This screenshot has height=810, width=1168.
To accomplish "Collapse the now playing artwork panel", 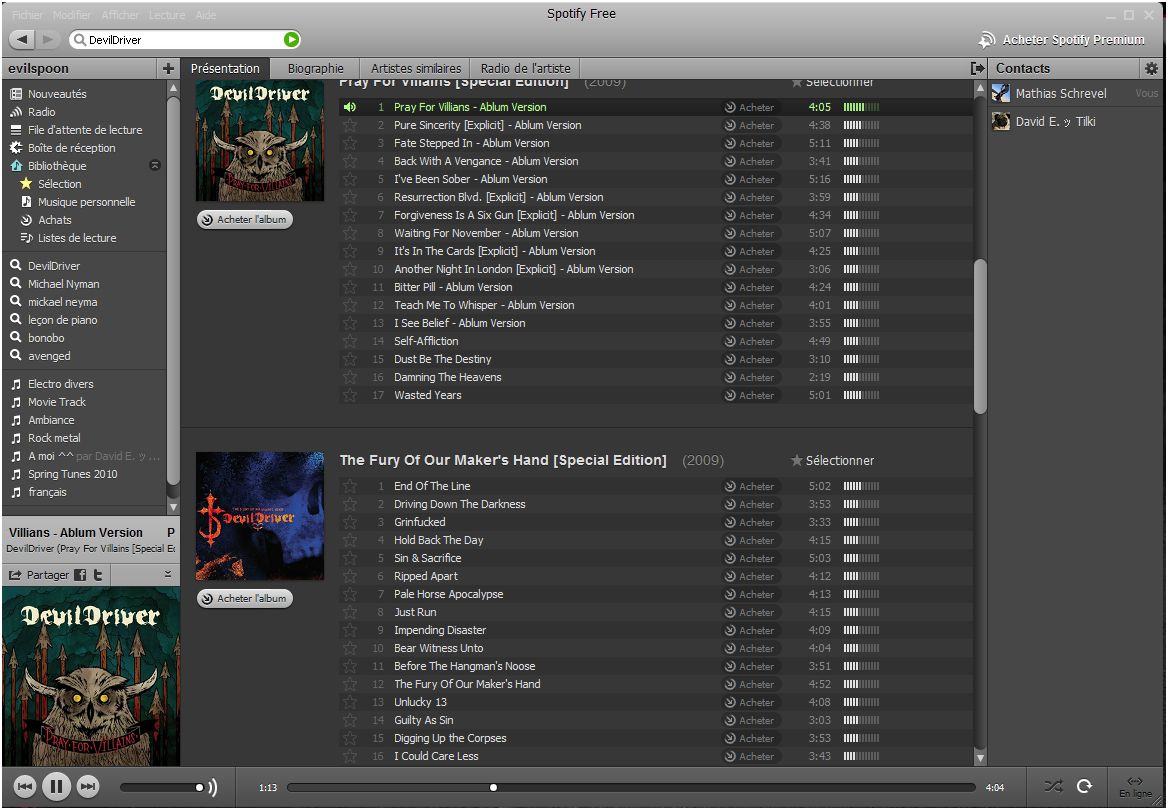I will [x=168, y=575].
